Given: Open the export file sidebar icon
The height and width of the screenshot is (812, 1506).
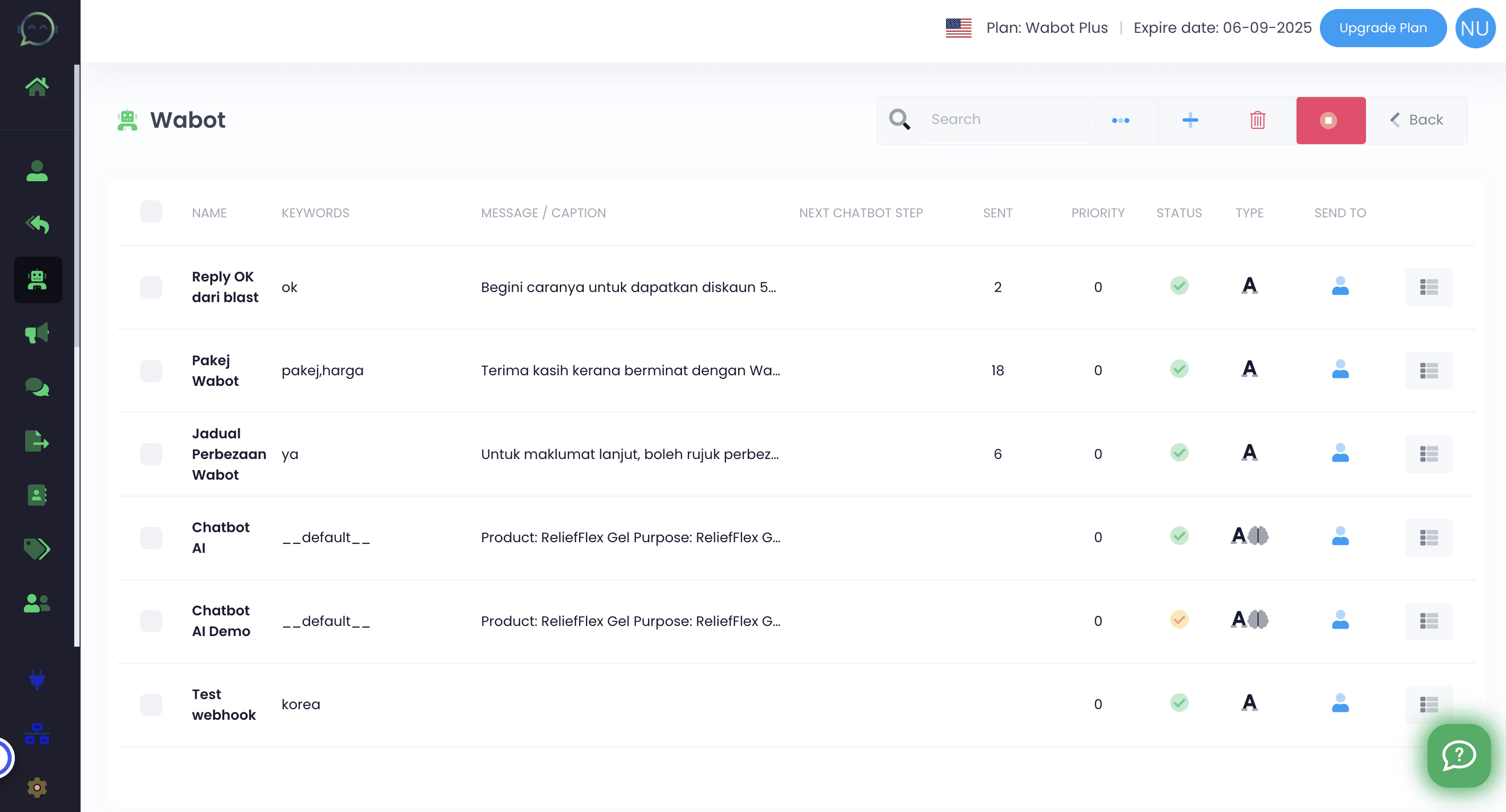Looking at the screenshot, I should point(37,442).
